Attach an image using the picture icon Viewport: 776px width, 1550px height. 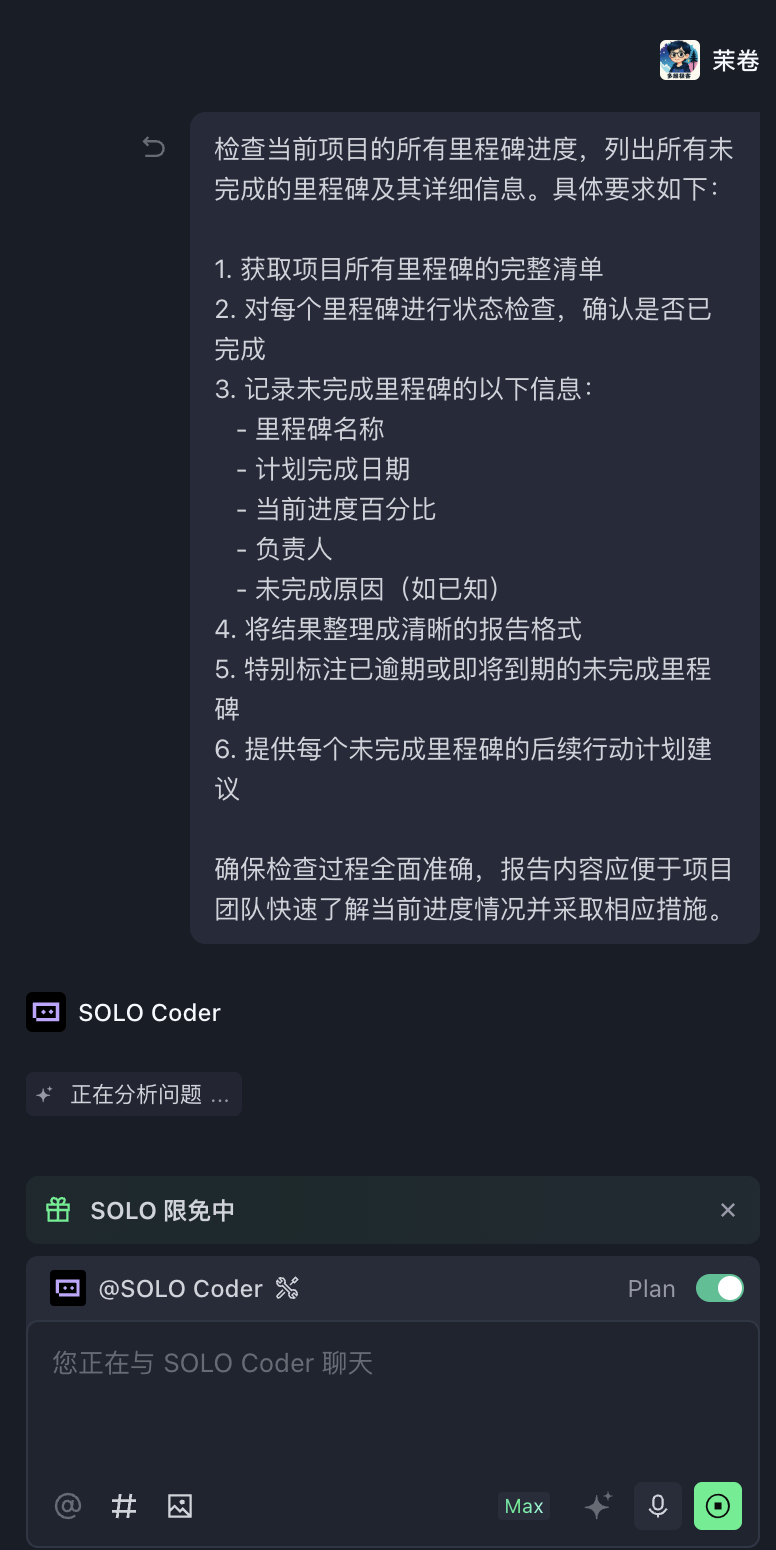180,1506
